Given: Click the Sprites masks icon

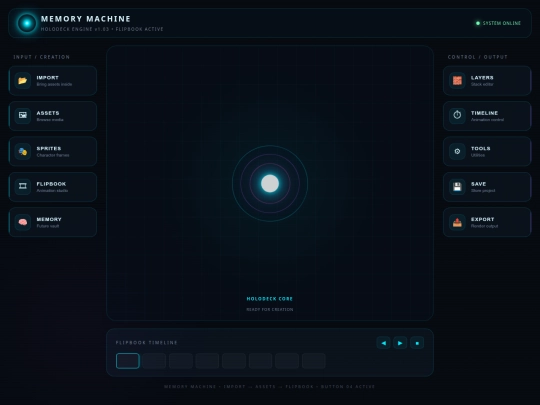Looking at the screenshot, I should tap(23, 151).
